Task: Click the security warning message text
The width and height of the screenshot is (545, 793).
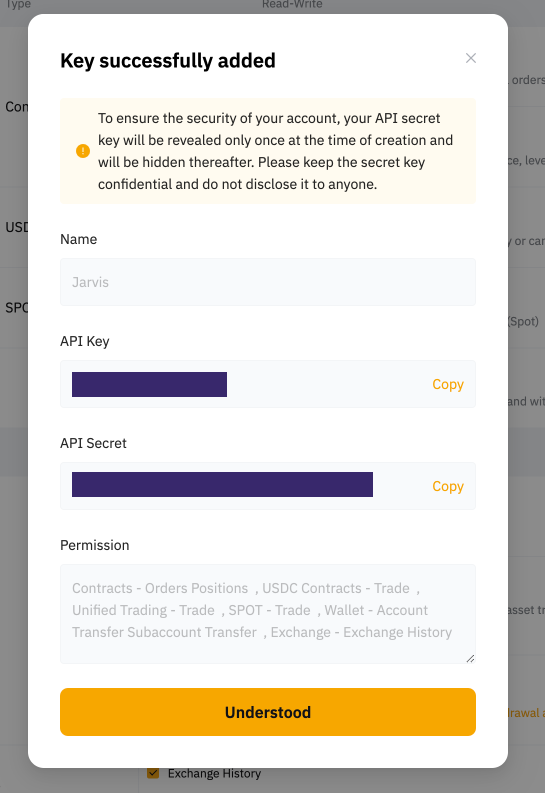Action: coord(276,151)
